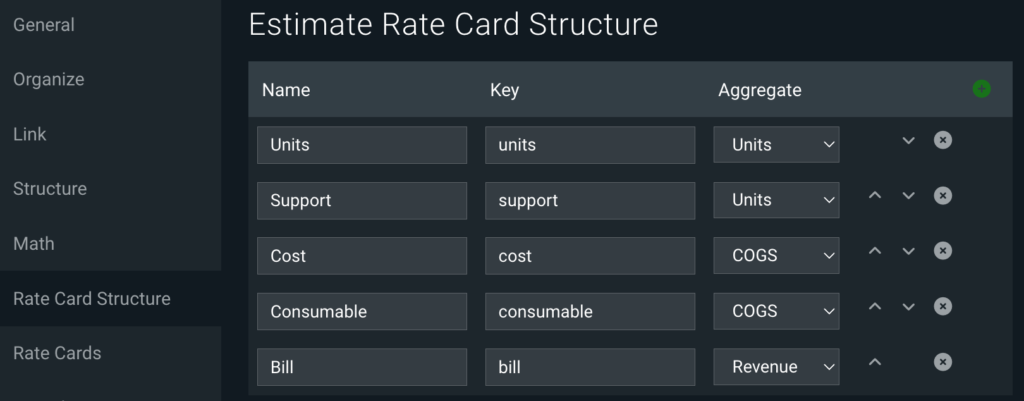The height and width of the screenshot is (401, 1024).
Task: Click the support key input field
Action: [x=590, y=200]
